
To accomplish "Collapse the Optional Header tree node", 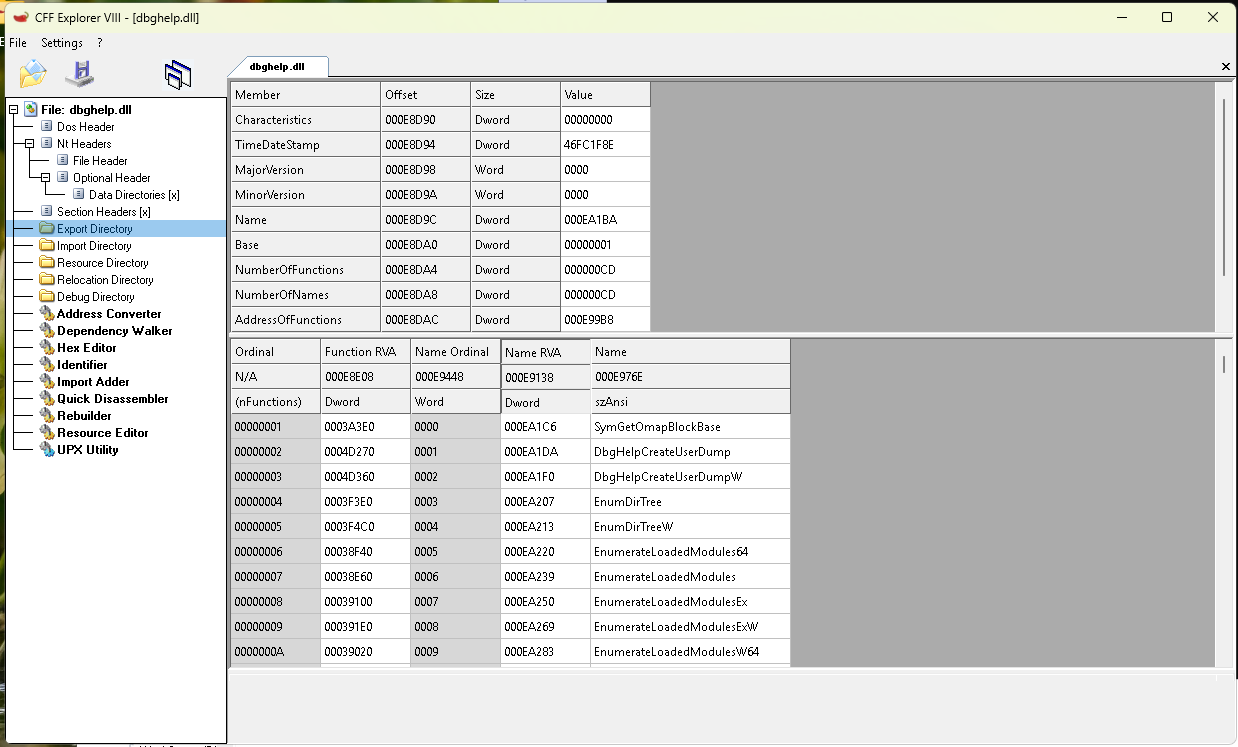I will (x=46, y=178).
